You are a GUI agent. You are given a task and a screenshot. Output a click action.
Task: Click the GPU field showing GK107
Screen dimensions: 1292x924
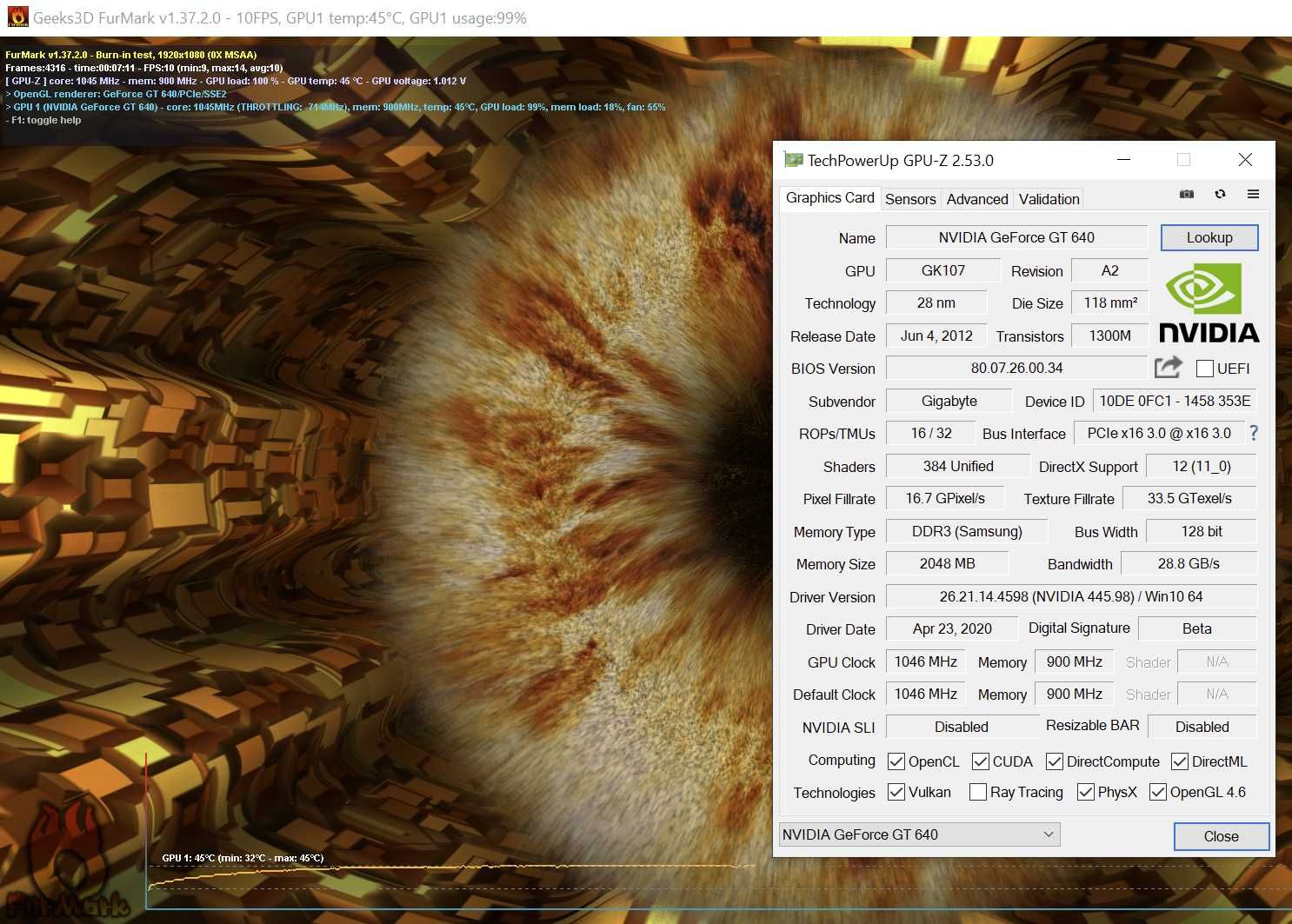[943, 270]
